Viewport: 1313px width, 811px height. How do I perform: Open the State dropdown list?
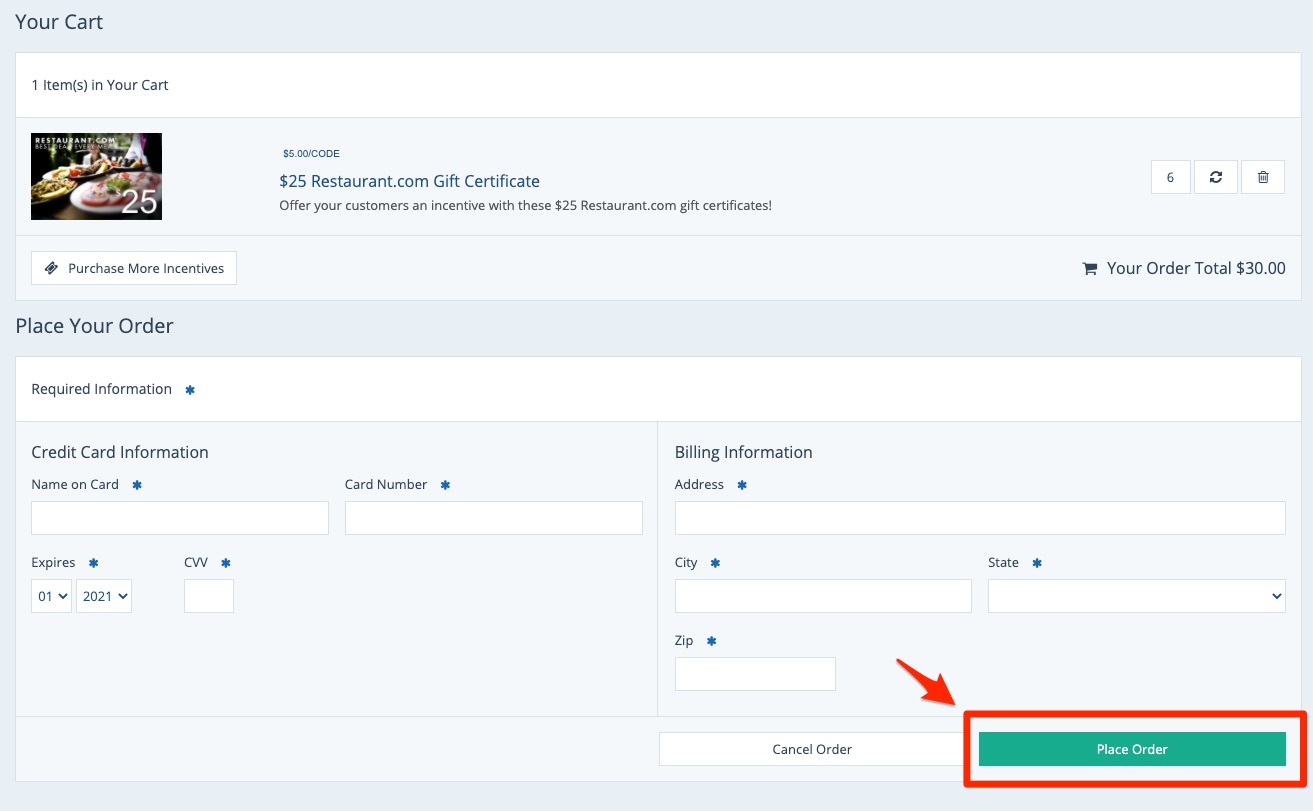(x=1136, y=596)
